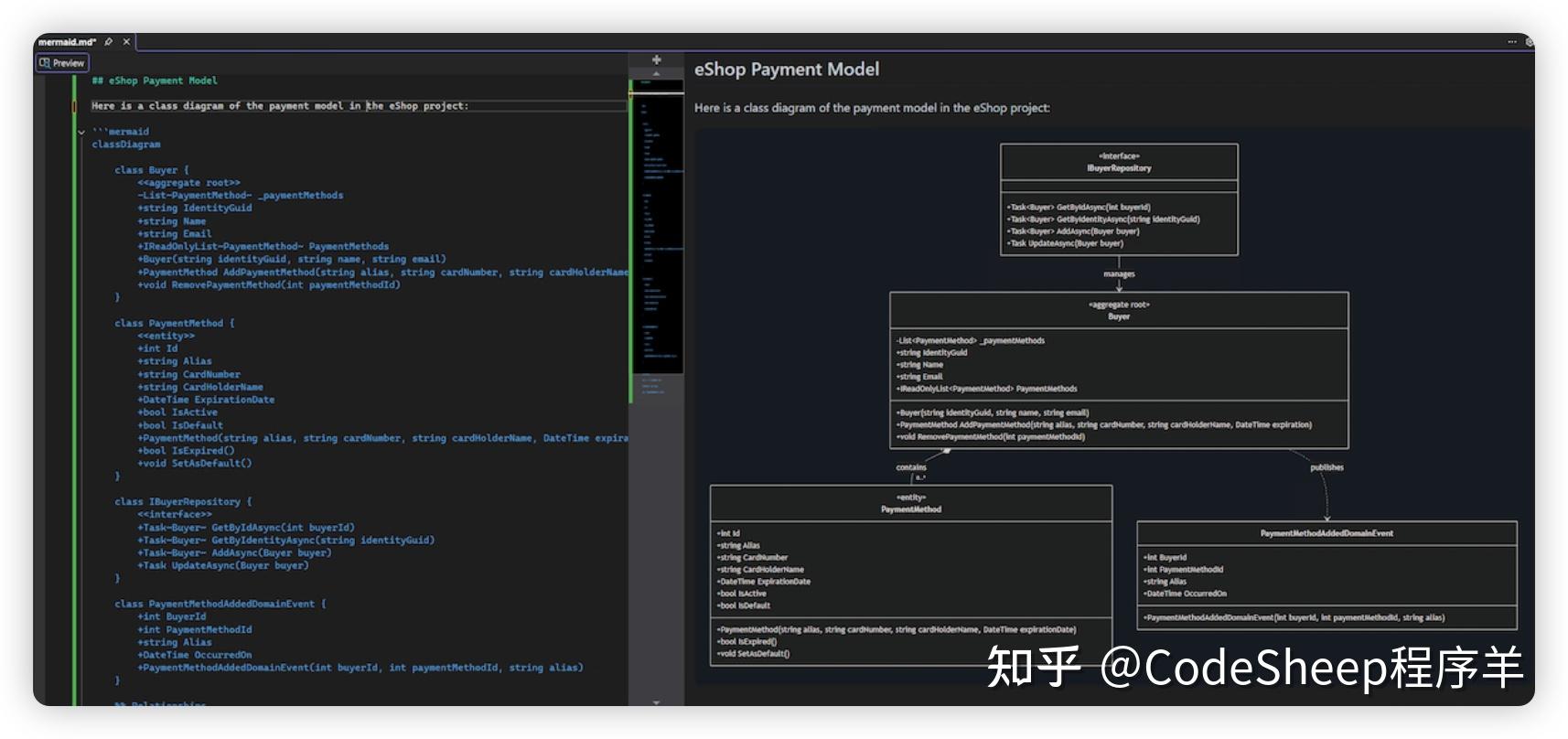This screenshot has height=739, width=1568.
Task: Click the minimap code overview
Action: click(657, 226)
